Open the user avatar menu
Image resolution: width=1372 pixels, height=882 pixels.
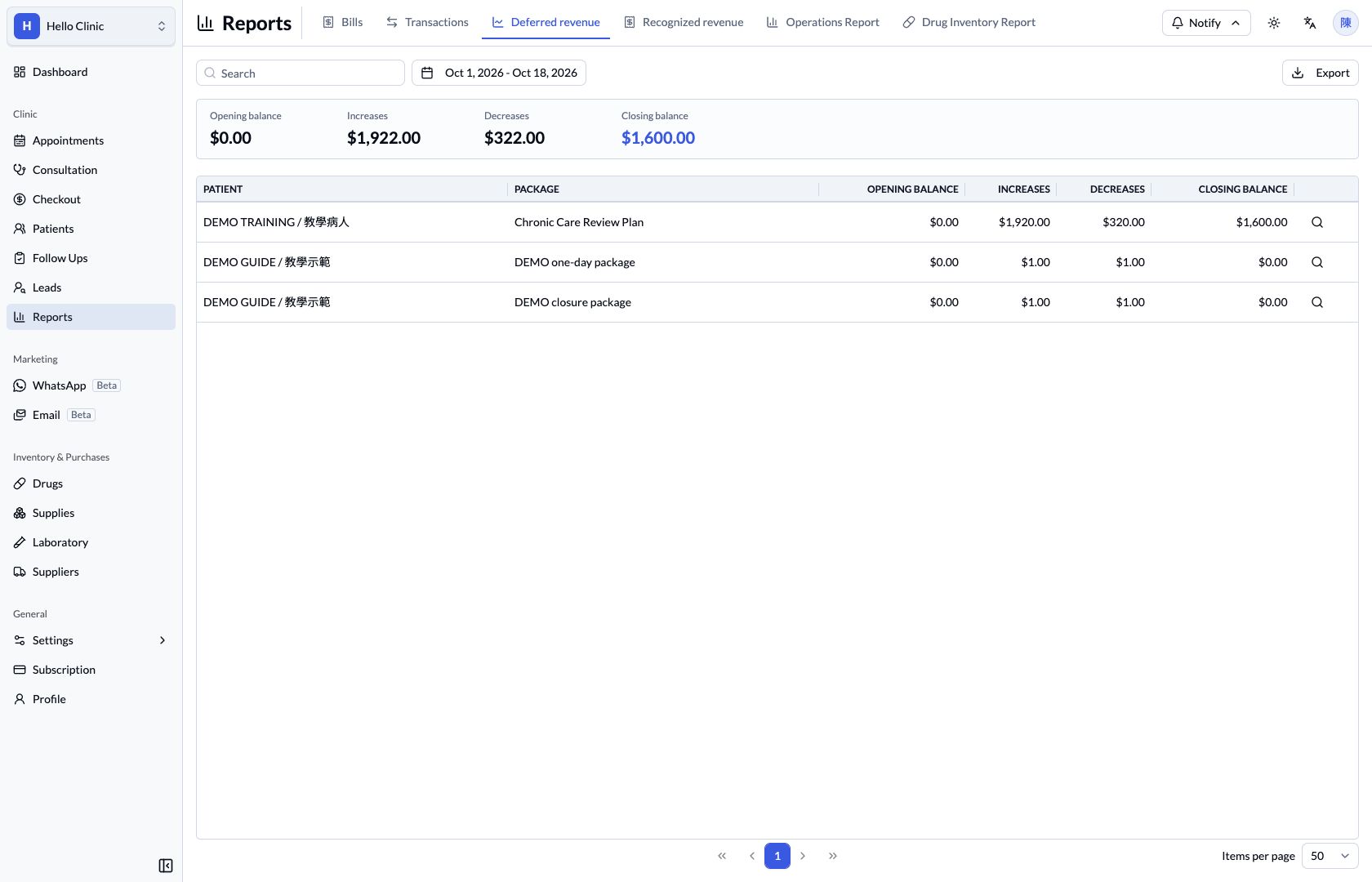point(1346,23)
